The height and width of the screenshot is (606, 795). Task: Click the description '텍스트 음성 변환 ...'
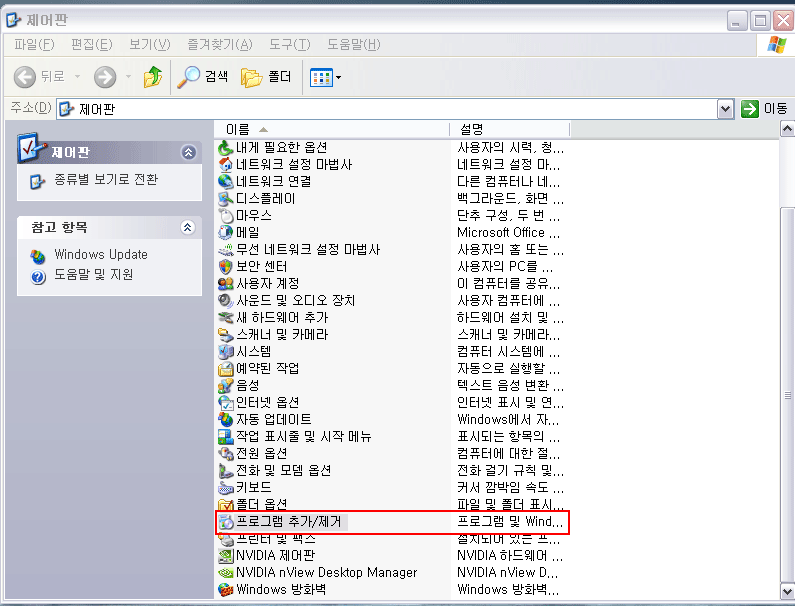pyautogui.click(x=510, y=385)
